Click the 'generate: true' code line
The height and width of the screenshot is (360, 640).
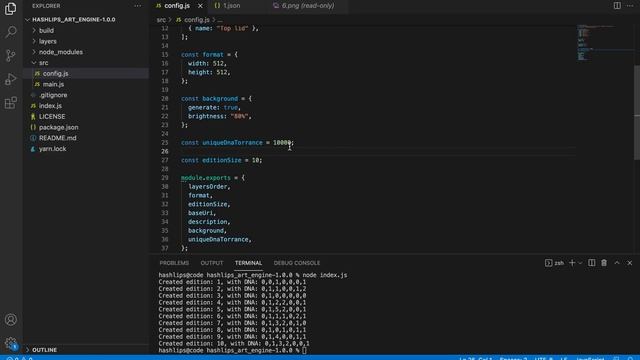coord(214,107)
